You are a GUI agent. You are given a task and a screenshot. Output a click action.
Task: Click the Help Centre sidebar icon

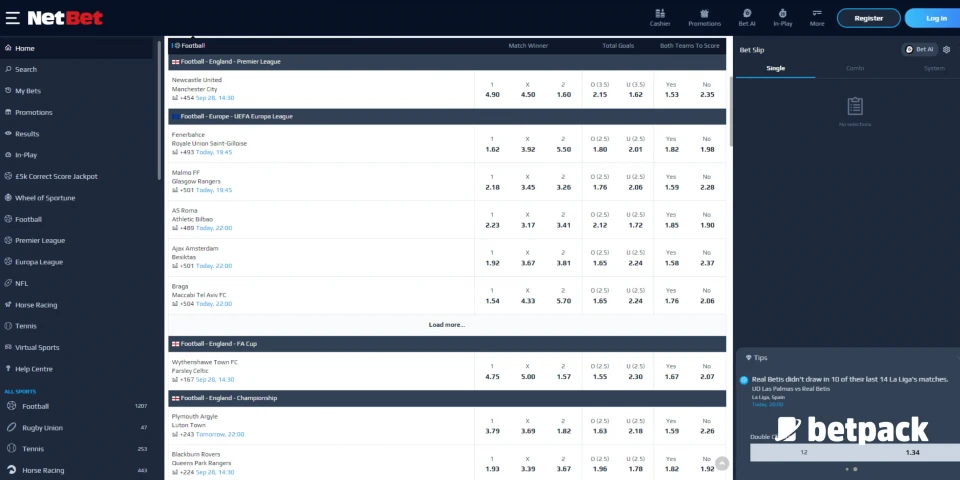pos(9,369)
